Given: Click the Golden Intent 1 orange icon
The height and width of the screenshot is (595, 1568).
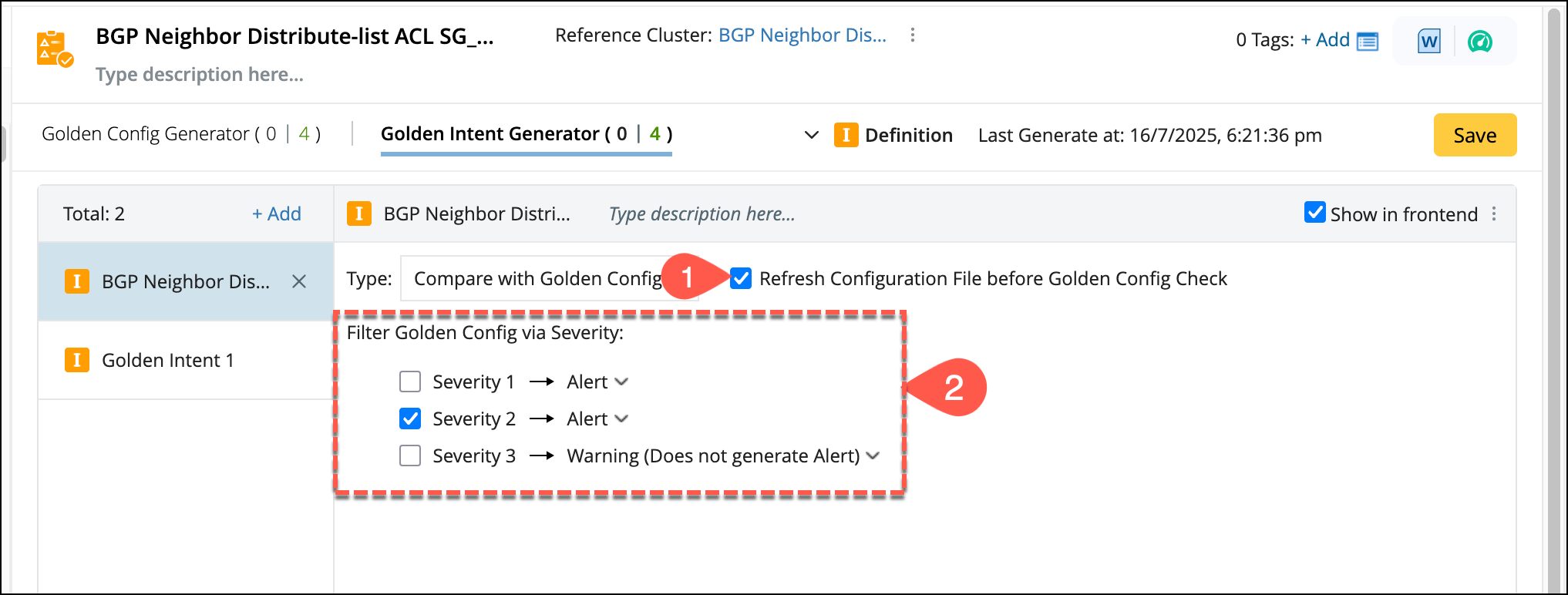Looking at the screenshot, I should pos(76,360).
